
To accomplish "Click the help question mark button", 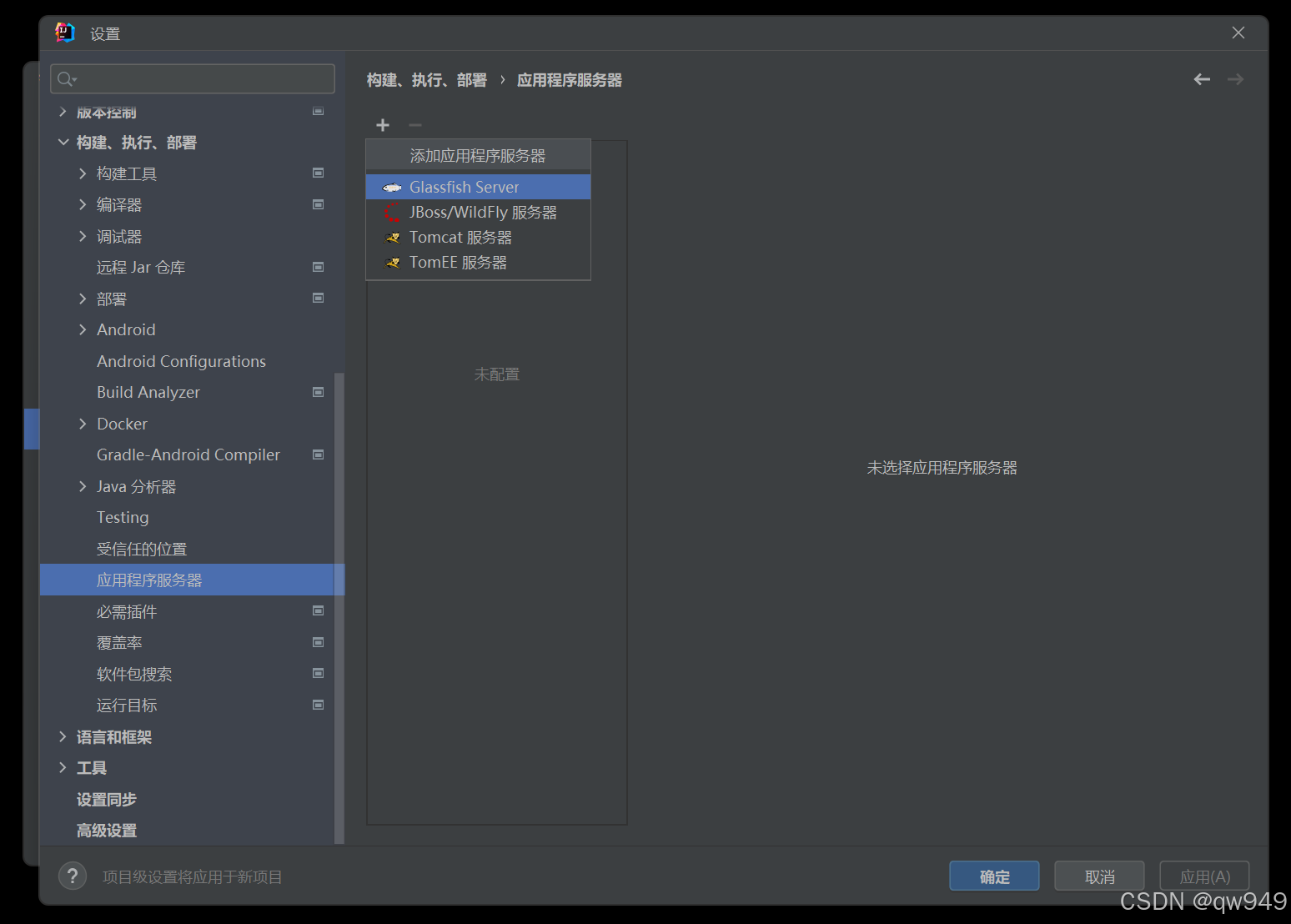I will [x=73, y=876].
